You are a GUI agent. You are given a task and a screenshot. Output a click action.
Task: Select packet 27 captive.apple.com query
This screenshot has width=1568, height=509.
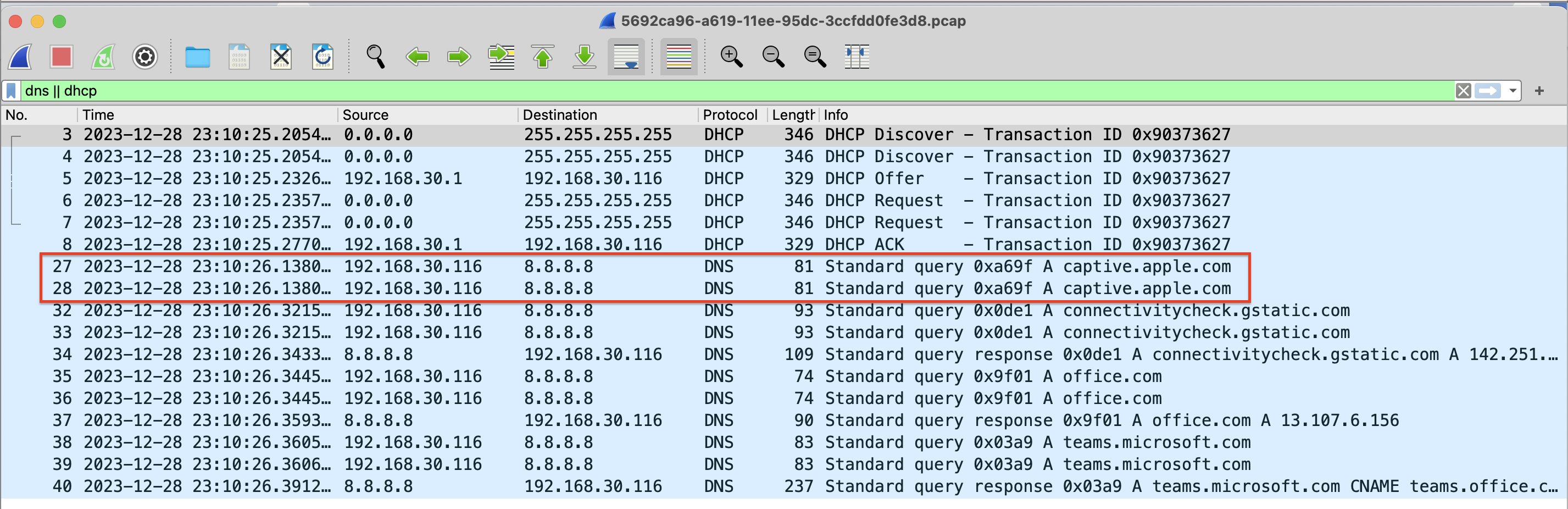click(x=784, y=267)
